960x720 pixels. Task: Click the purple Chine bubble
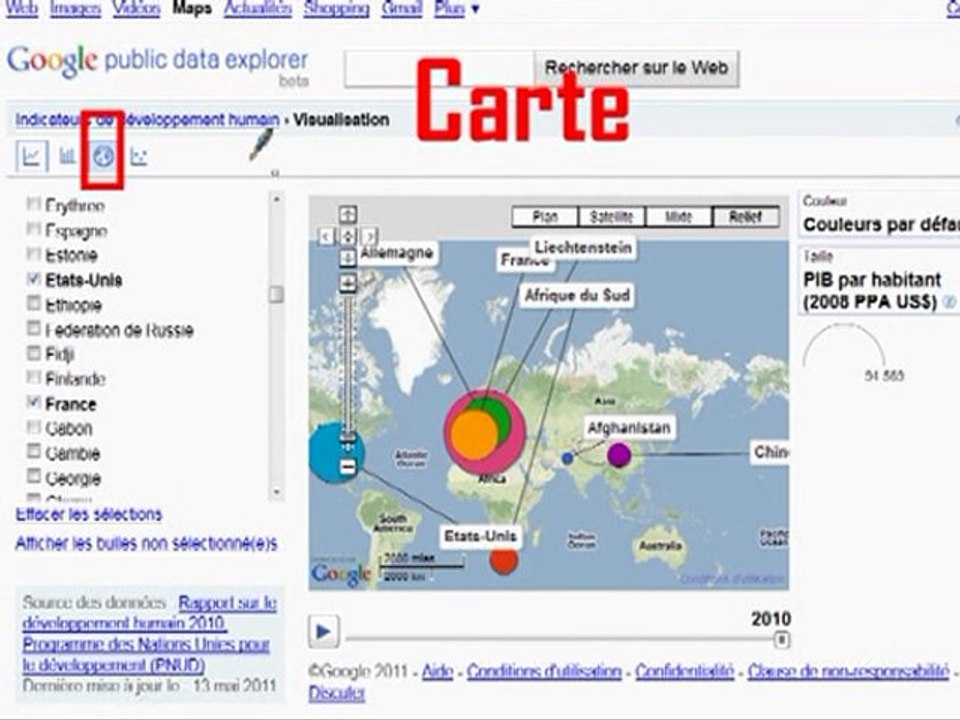tap(618, 455)
